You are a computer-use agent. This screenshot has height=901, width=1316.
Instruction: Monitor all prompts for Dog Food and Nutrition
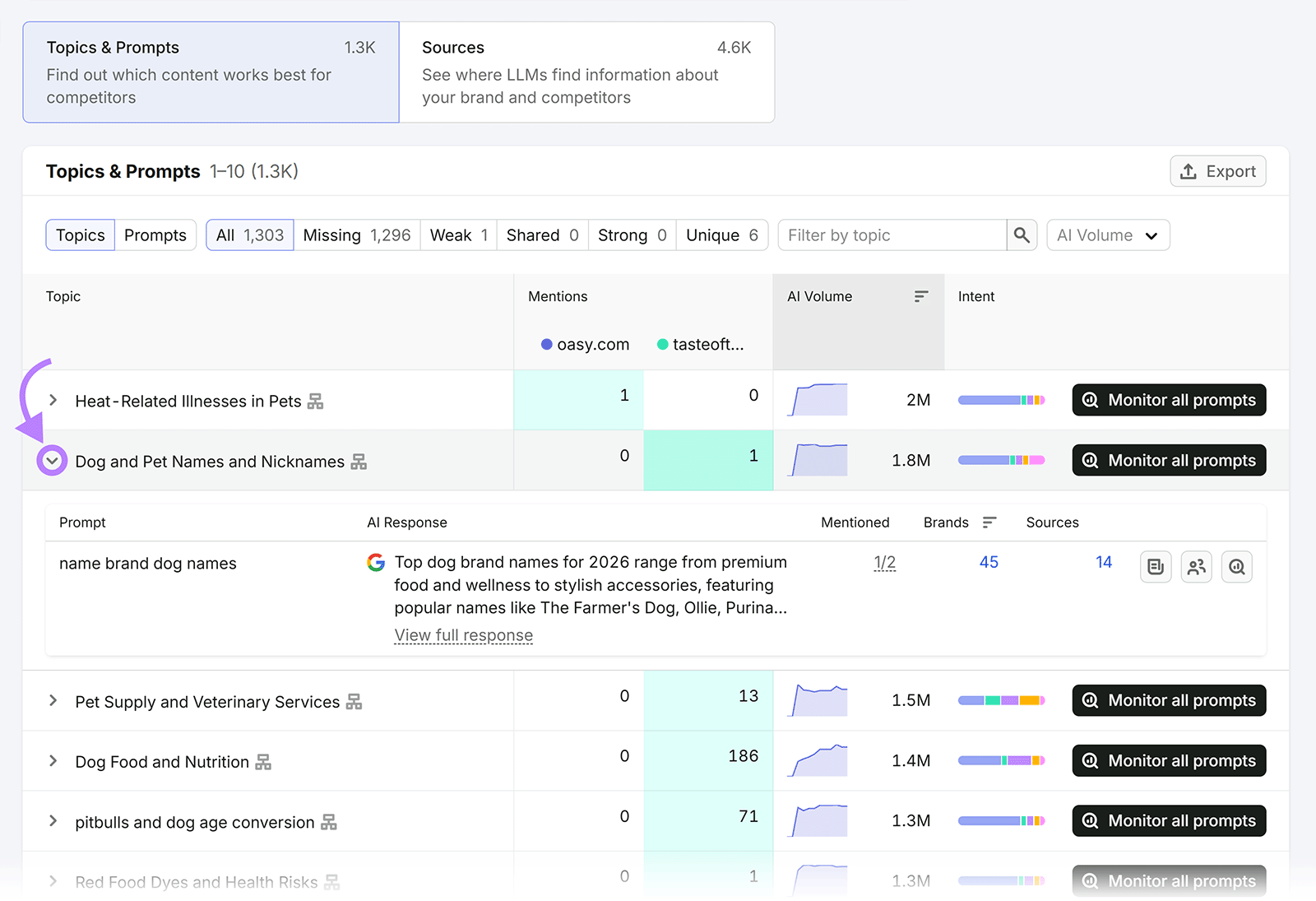pyautogui.click(x=1169, y=760)
